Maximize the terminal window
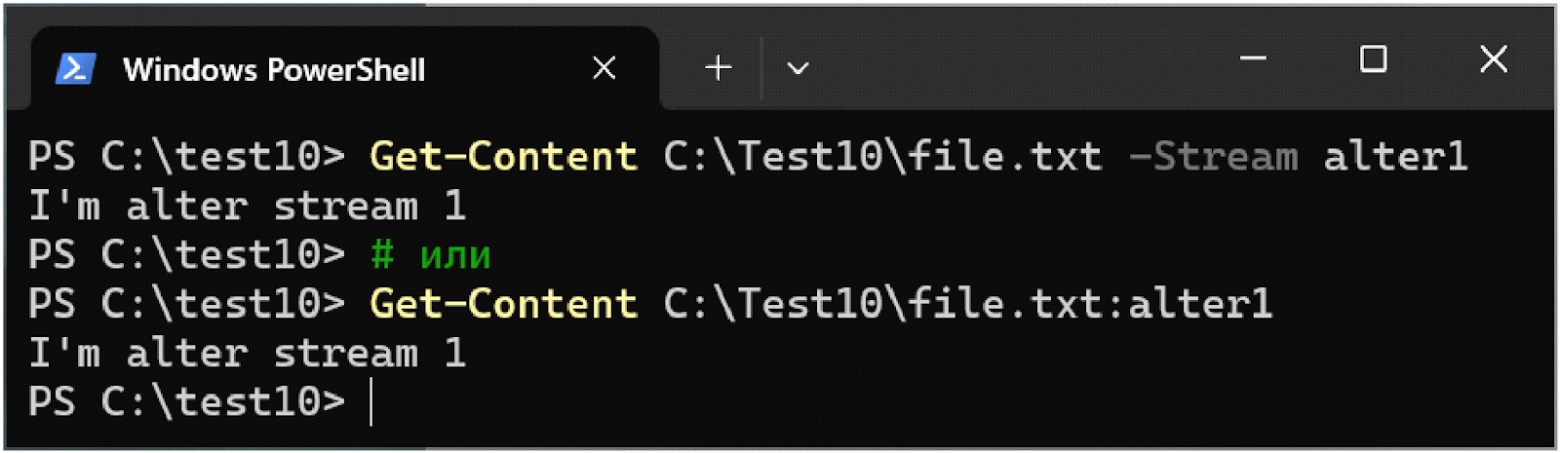 click(1373, 60)
